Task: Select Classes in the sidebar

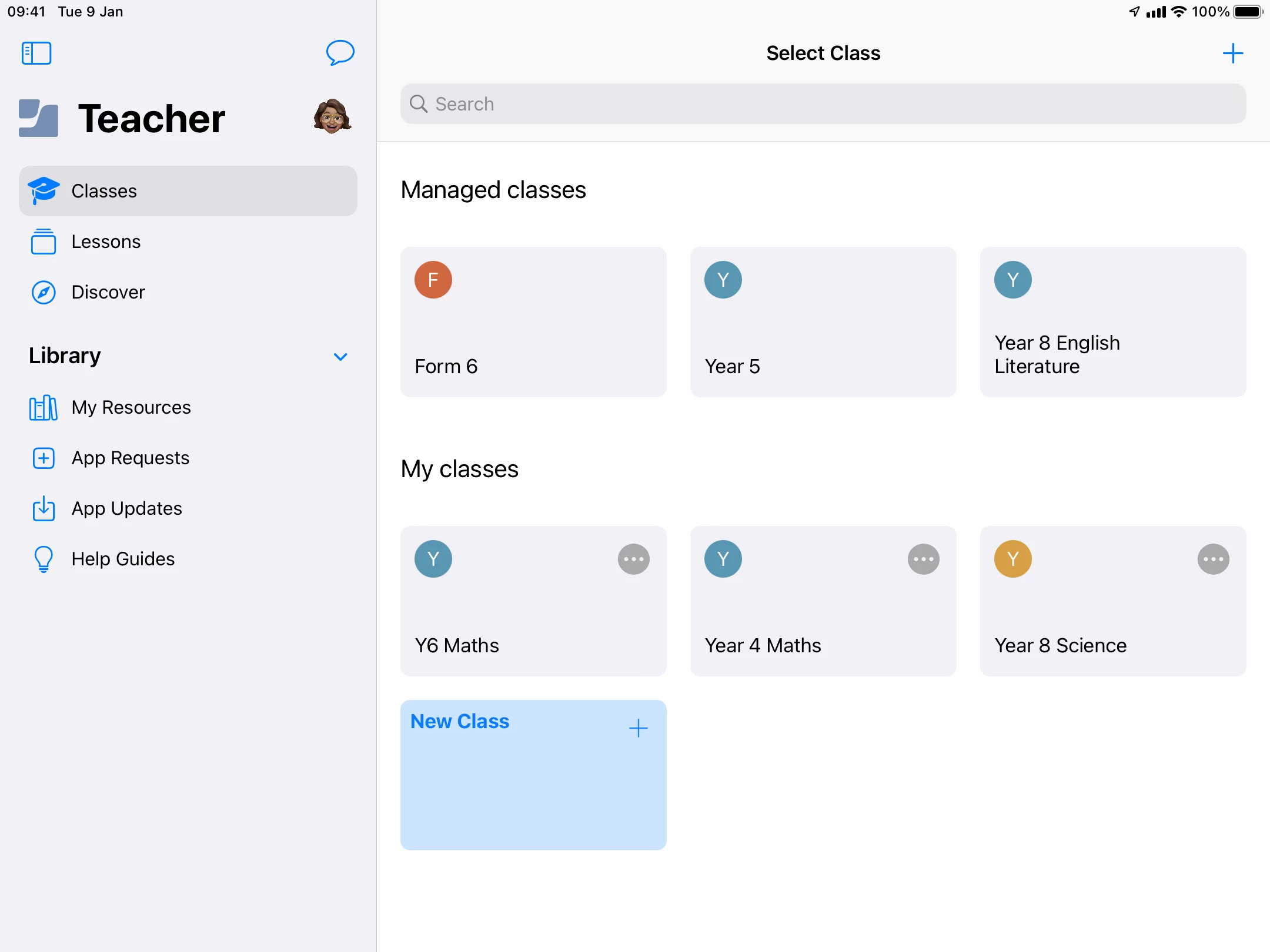Action: [x=188, y=191]
